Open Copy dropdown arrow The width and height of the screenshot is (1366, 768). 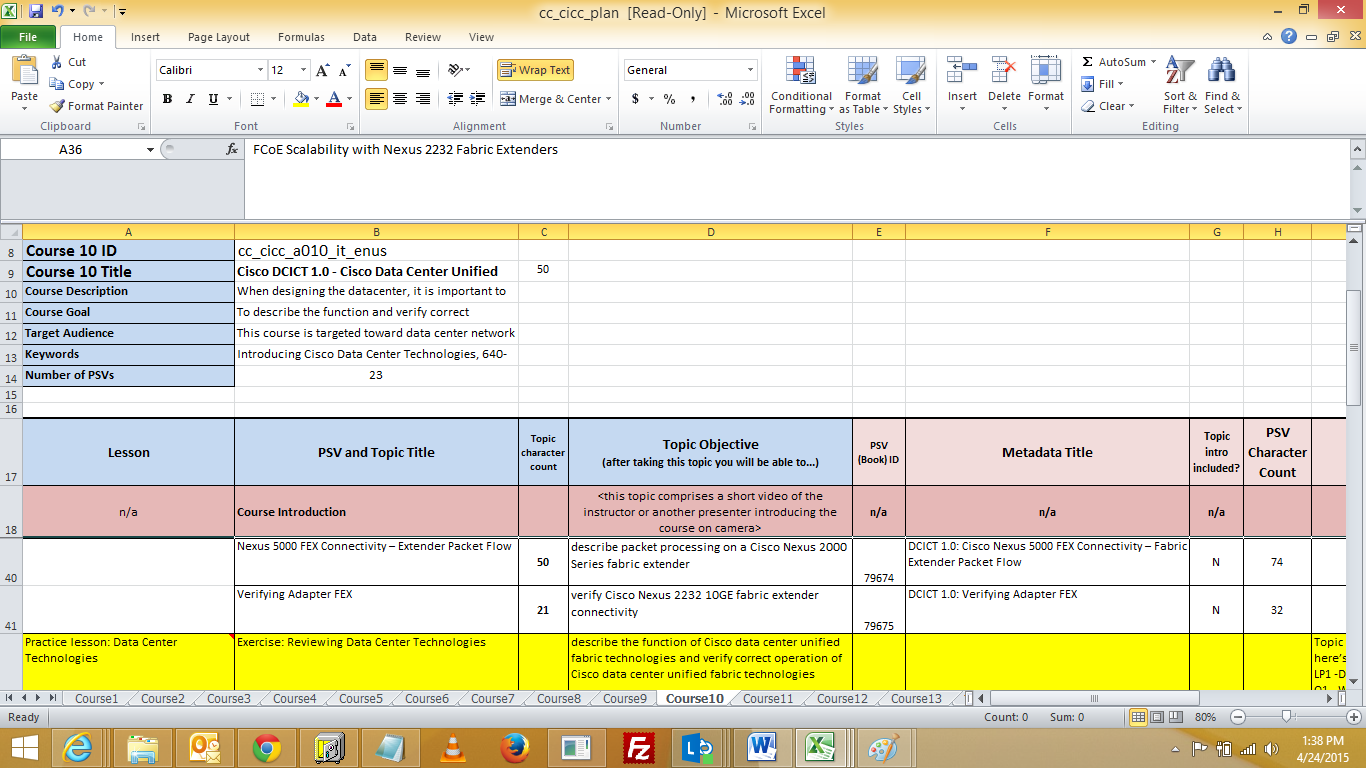tap(101, 85)
